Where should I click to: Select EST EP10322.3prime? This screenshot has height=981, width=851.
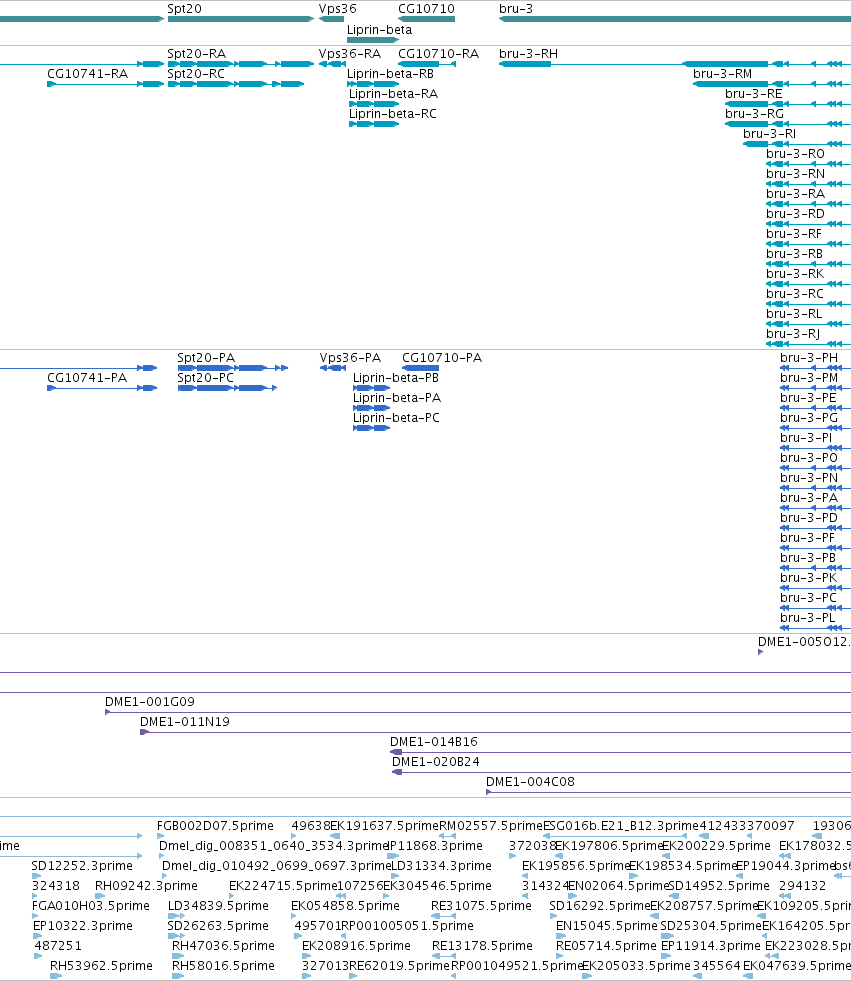point(38,936)
